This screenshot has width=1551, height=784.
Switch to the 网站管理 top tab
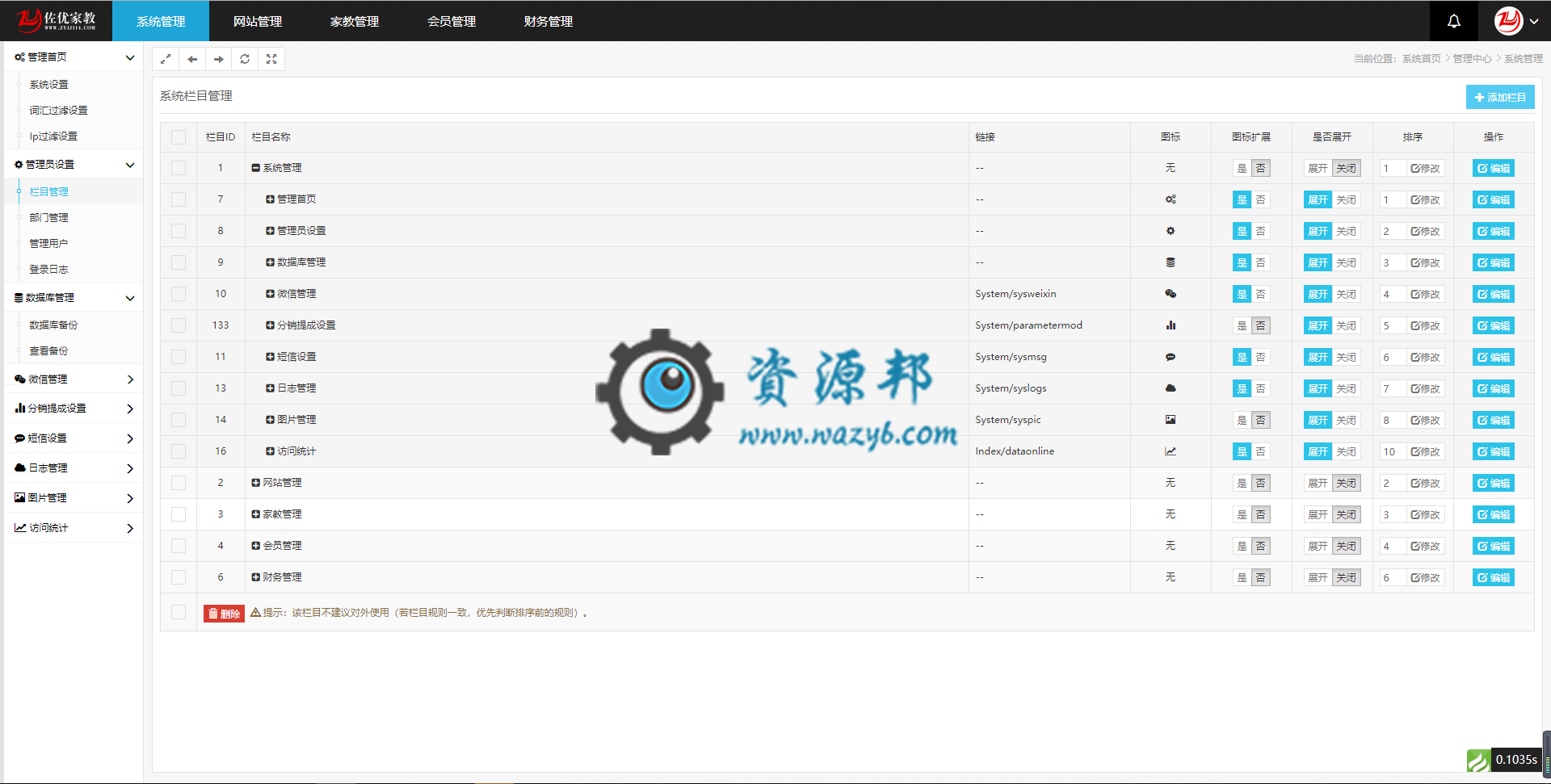click(x=258, y=21)
